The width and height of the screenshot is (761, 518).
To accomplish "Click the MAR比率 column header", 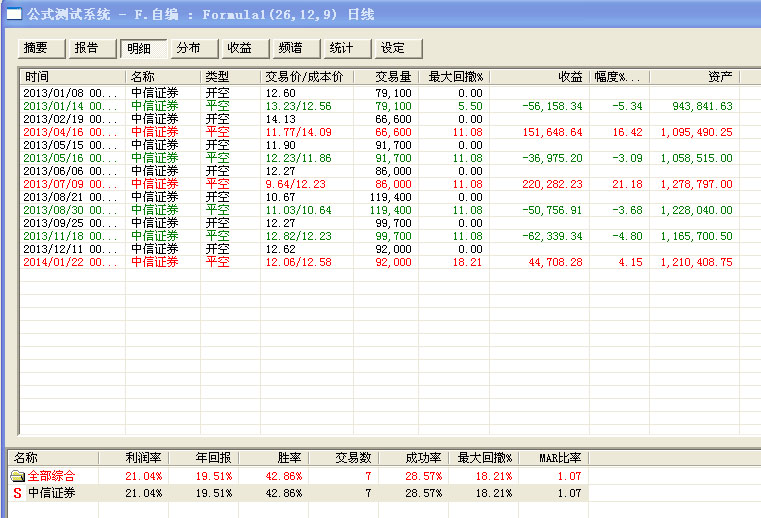I will [x=553, y=458].
